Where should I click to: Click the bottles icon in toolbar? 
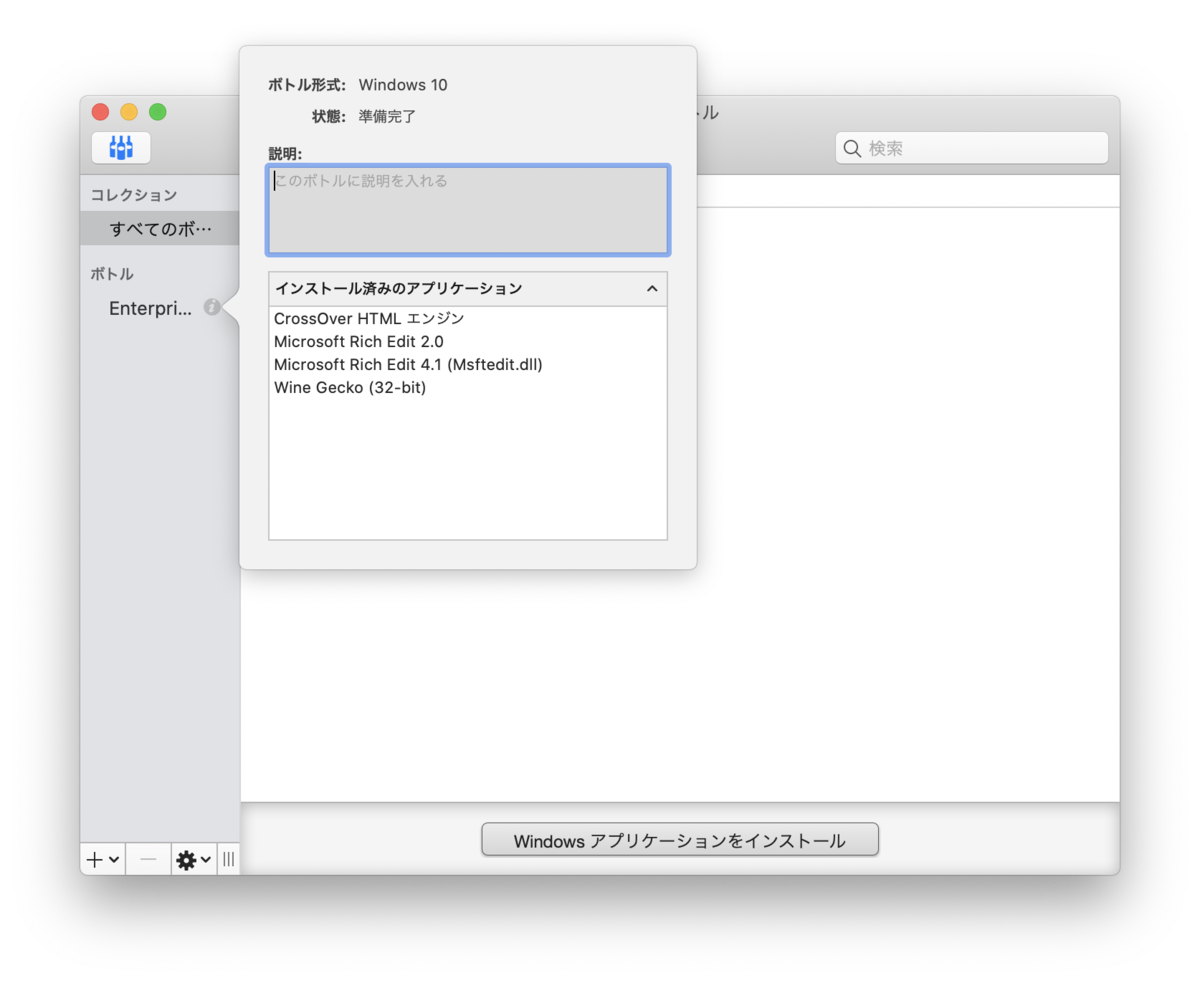coord(121,148)
